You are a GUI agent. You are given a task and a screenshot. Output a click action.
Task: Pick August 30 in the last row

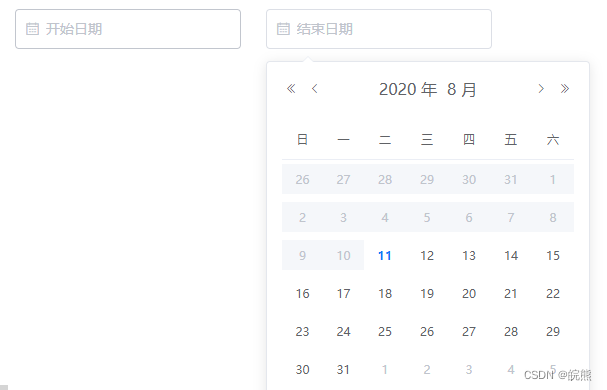pyautogui.click(x=302, y=369)
